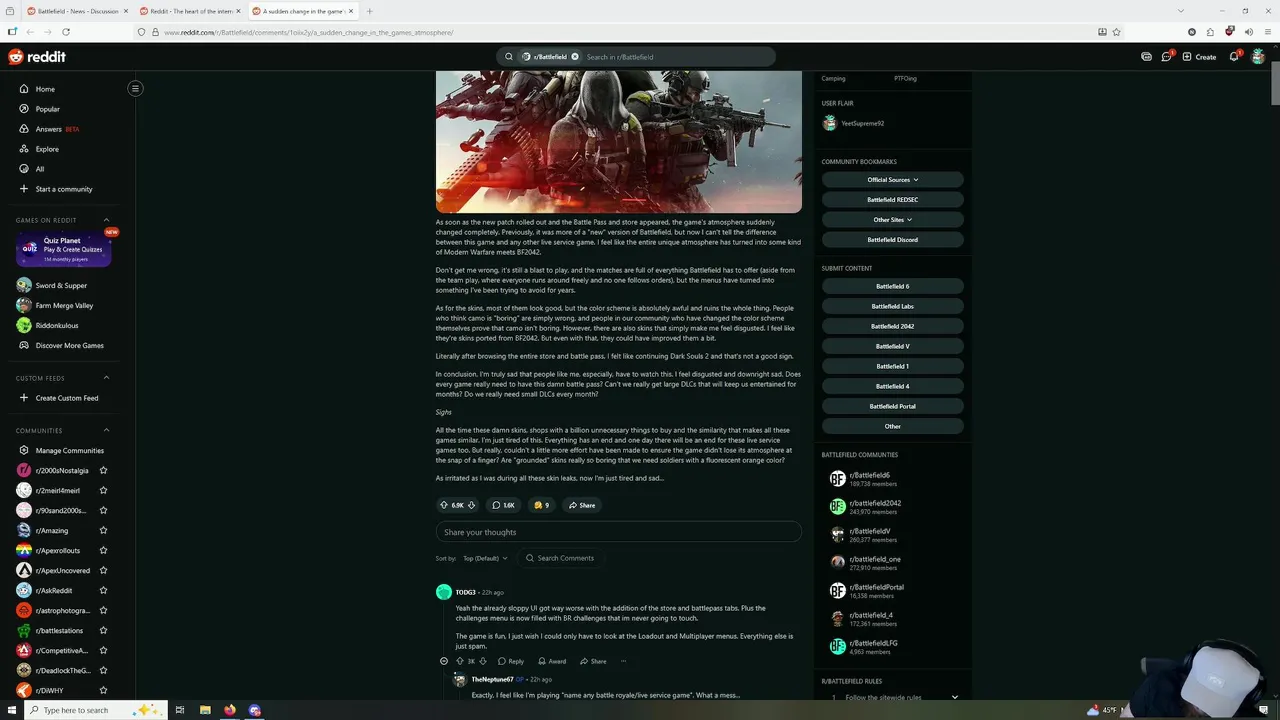This screenshot has width=1280, height=720.
Task: Collapse TODG3's comment thread
Action: 444,661
